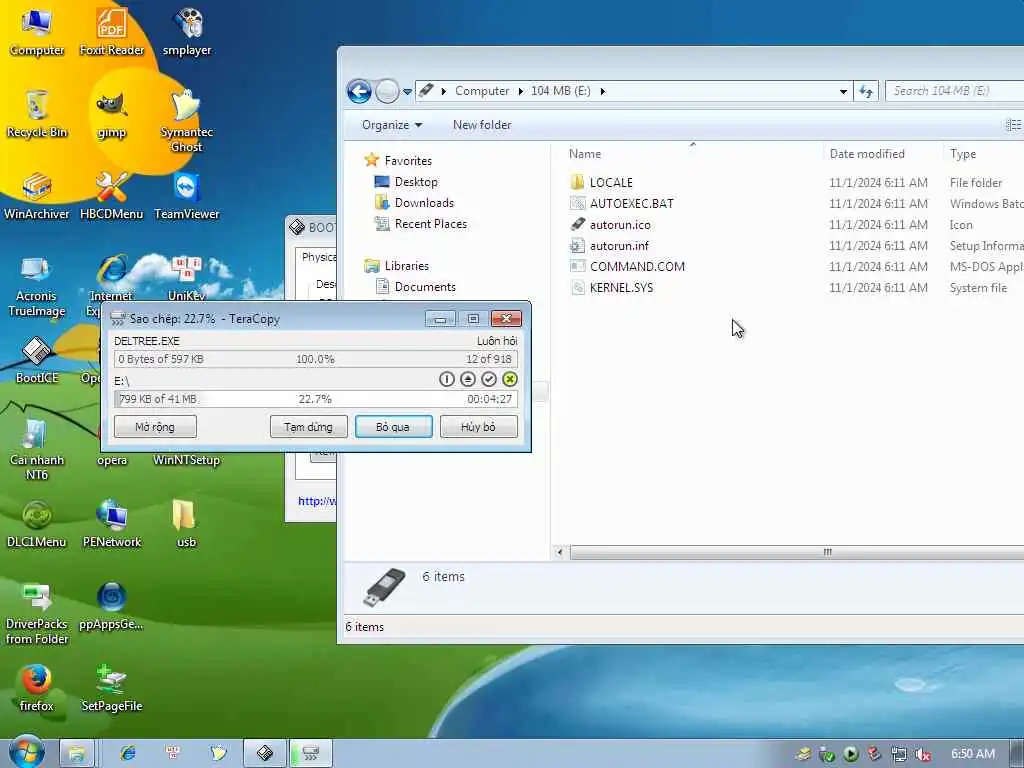Open TeamViewer desktop icon
This screenshot has width=1024, height=768.
[x=187, y=196]
